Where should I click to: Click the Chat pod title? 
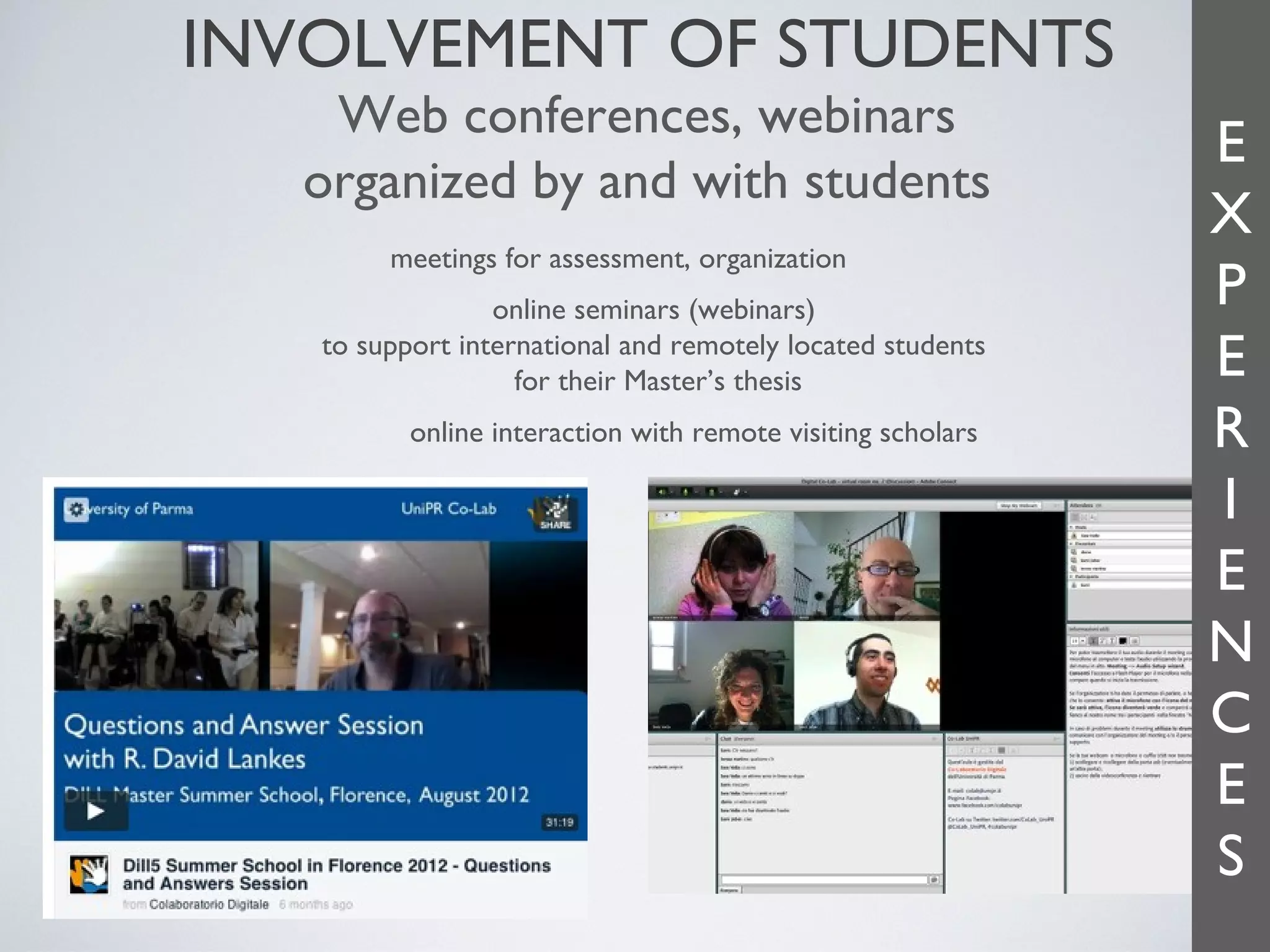click(726, 739)
